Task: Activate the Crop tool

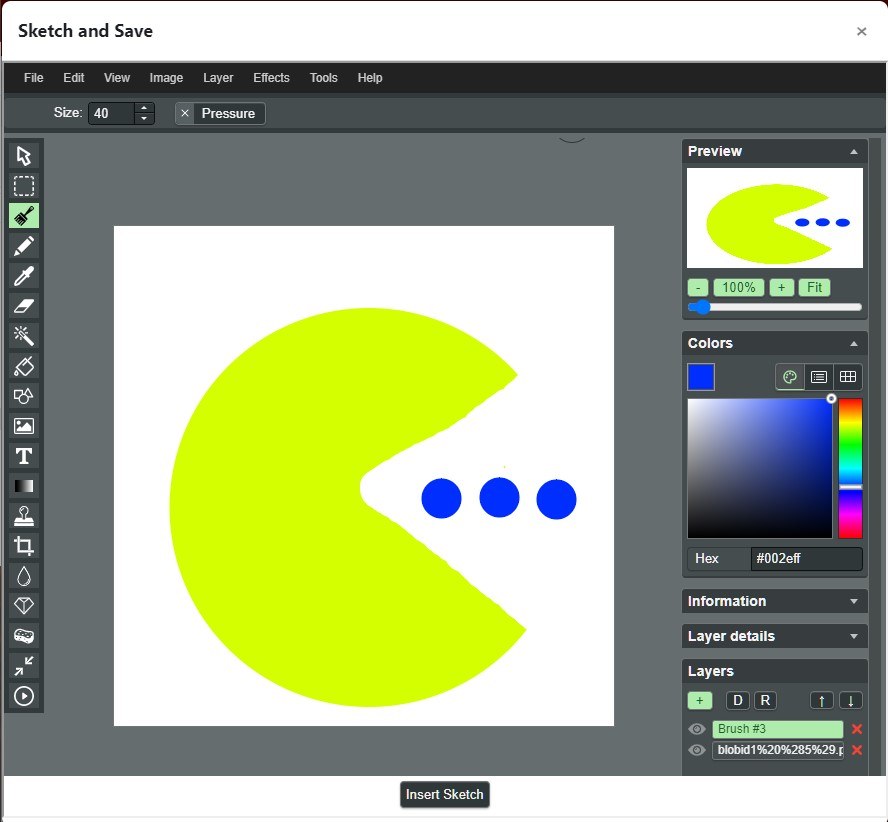Action: click(24, 546)
